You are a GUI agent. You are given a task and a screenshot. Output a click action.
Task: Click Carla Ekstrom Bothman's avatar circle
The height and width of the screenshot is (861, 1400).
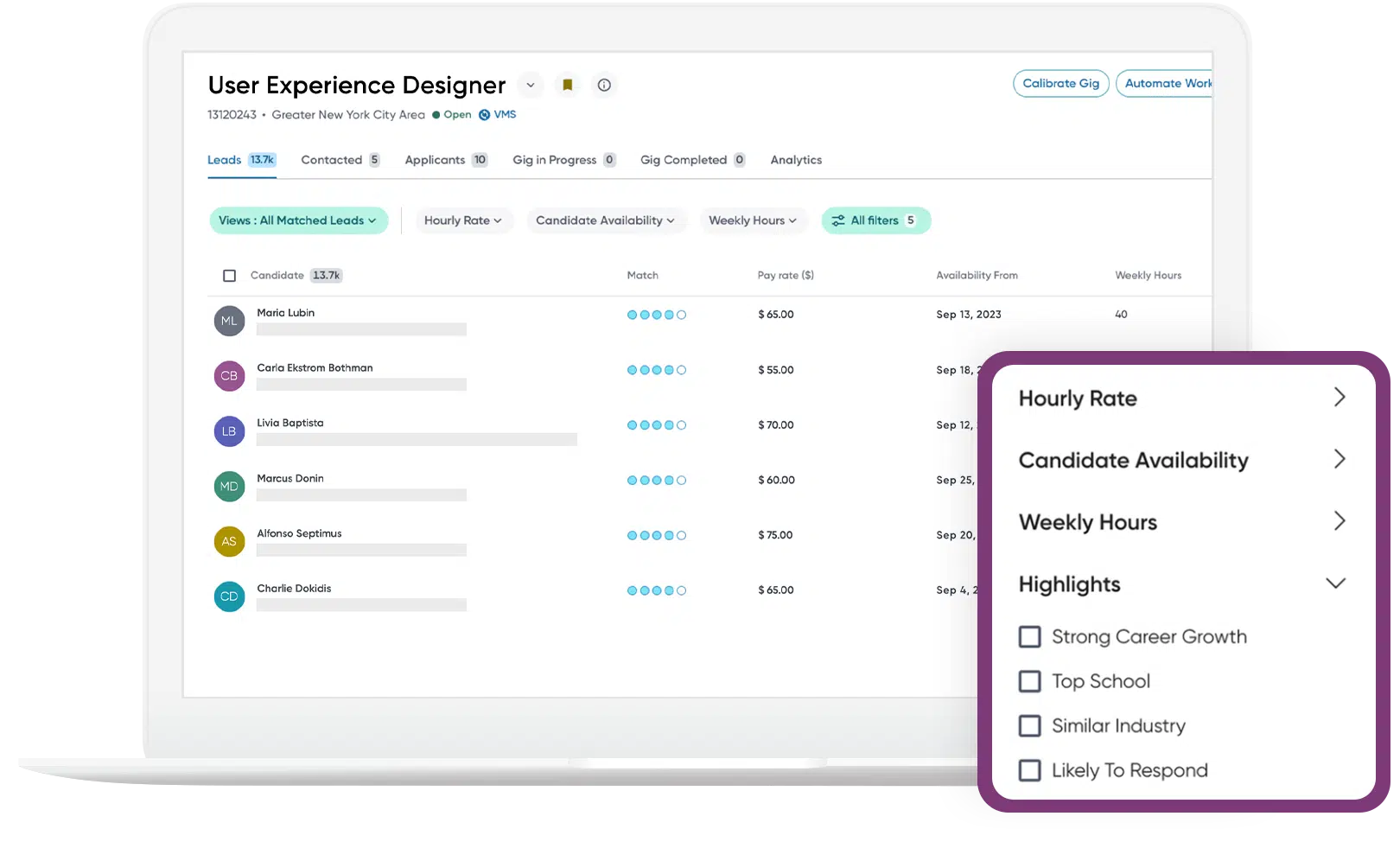(x=228, y=375)
